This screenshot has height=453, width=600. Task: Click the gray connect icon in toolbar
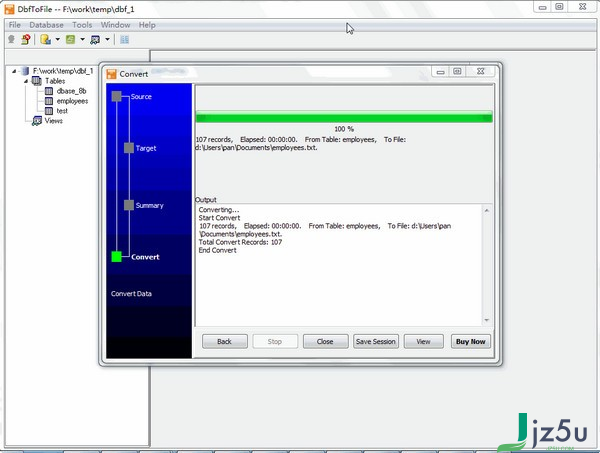[x=11, y=39]
